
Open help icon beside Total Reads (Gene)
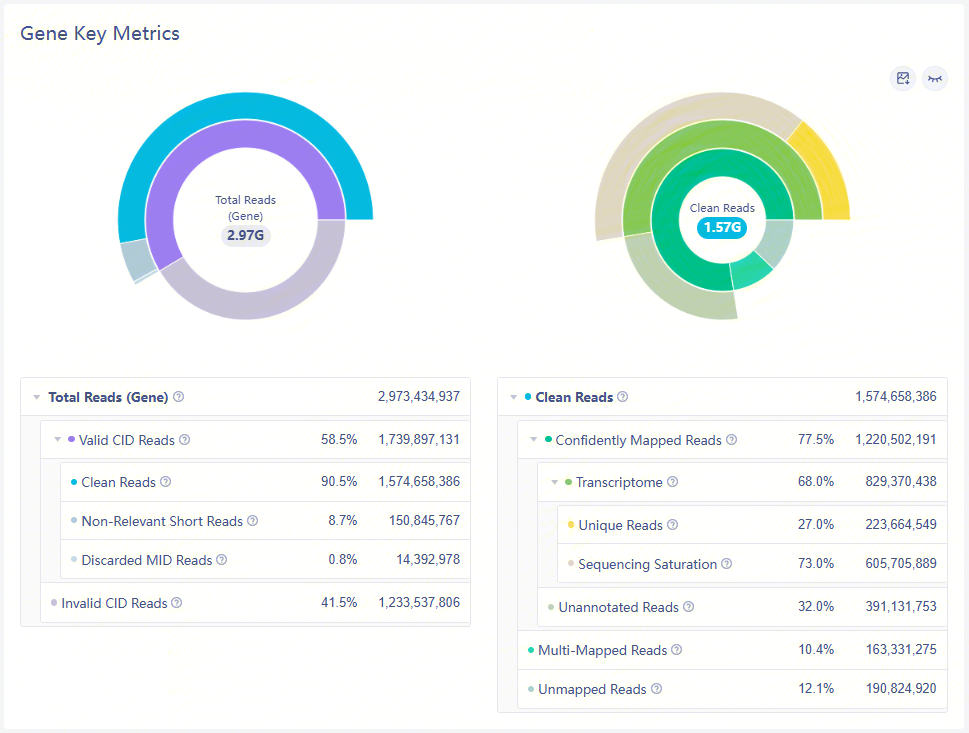[x=179, y=397]
